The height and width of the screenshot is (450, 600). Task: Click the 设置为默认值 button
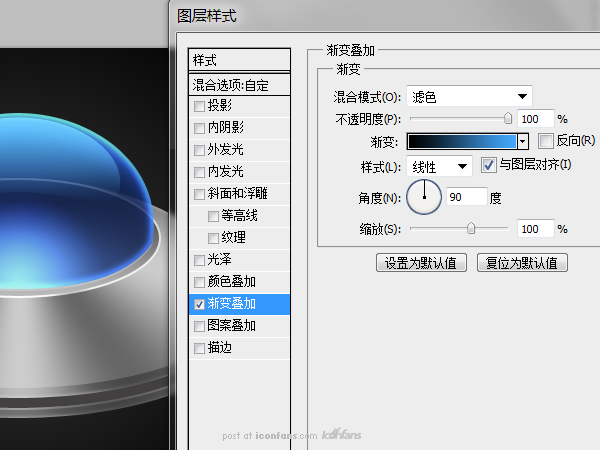click(421, 263)
